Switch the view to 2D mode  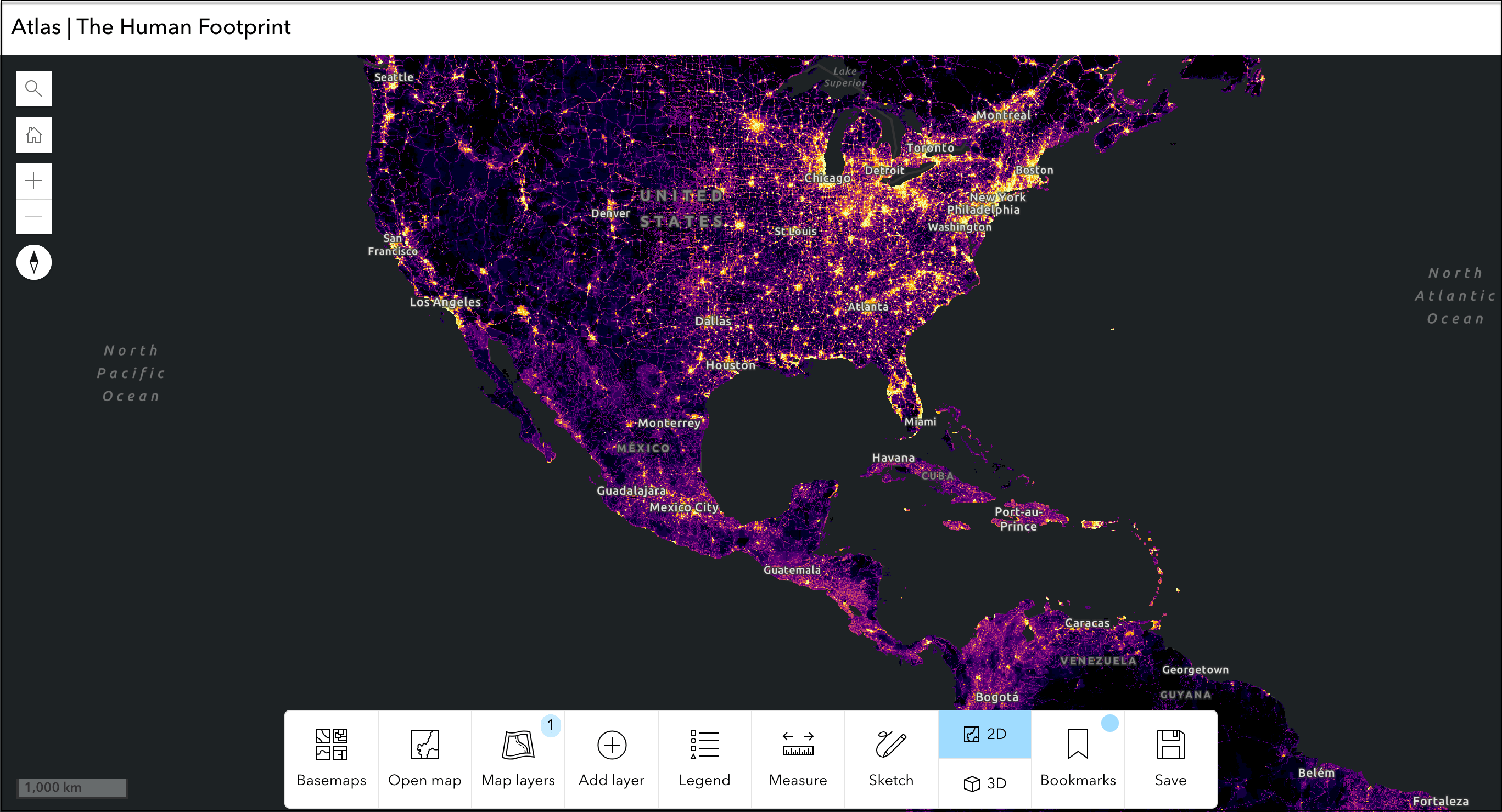(x=985, y=734)
